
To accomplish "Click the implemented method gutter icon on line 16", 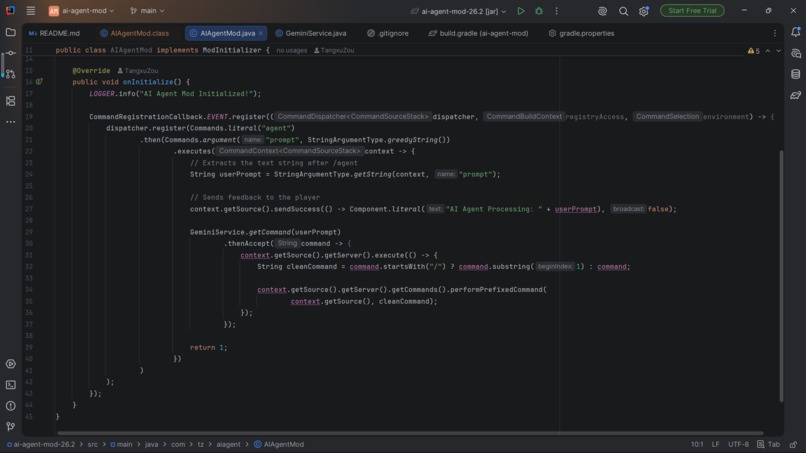I will tap(39, 82).
